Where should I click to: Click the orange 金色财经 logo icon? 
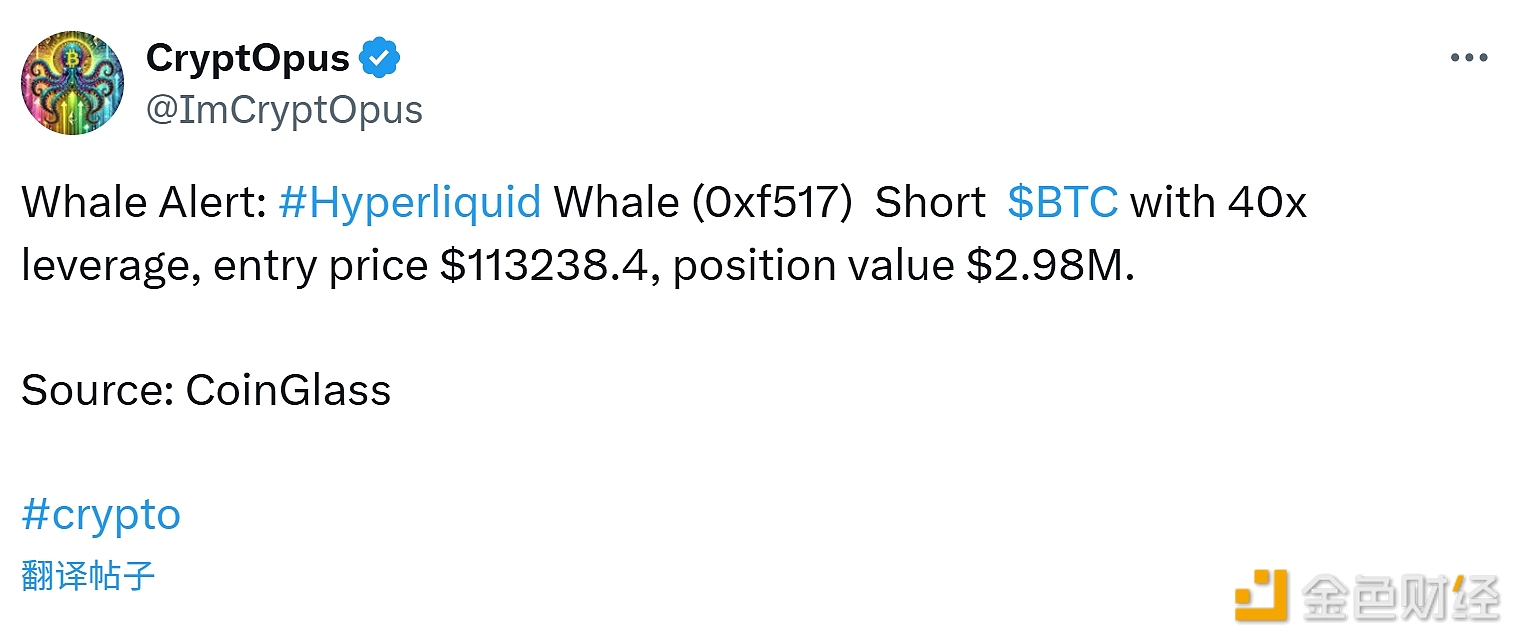[1261, 596]
